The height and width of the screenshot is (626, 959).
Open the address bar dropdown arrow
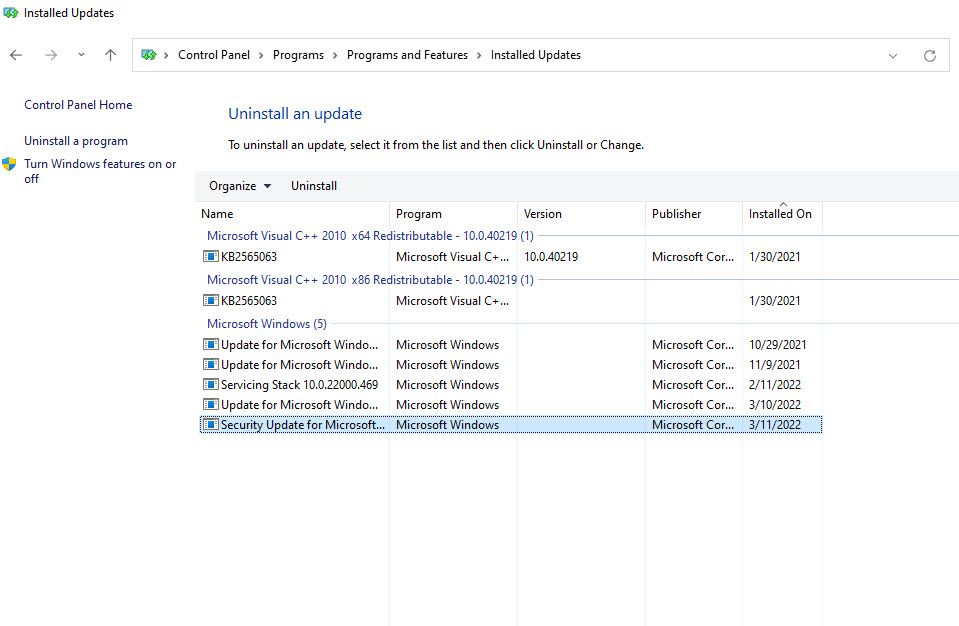[893, 55]
